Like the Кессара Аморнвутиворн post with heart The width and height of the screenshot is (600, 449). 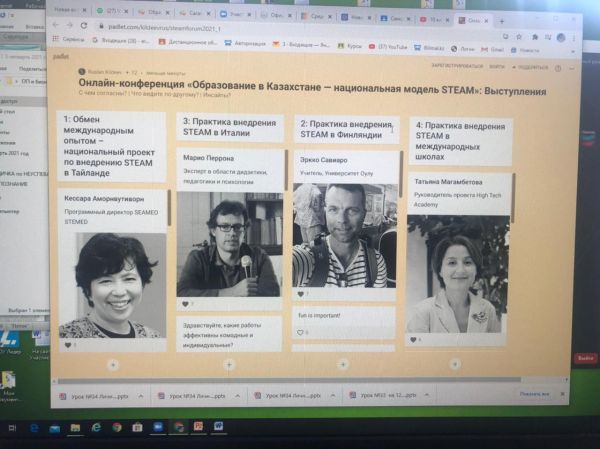point(67,344)
